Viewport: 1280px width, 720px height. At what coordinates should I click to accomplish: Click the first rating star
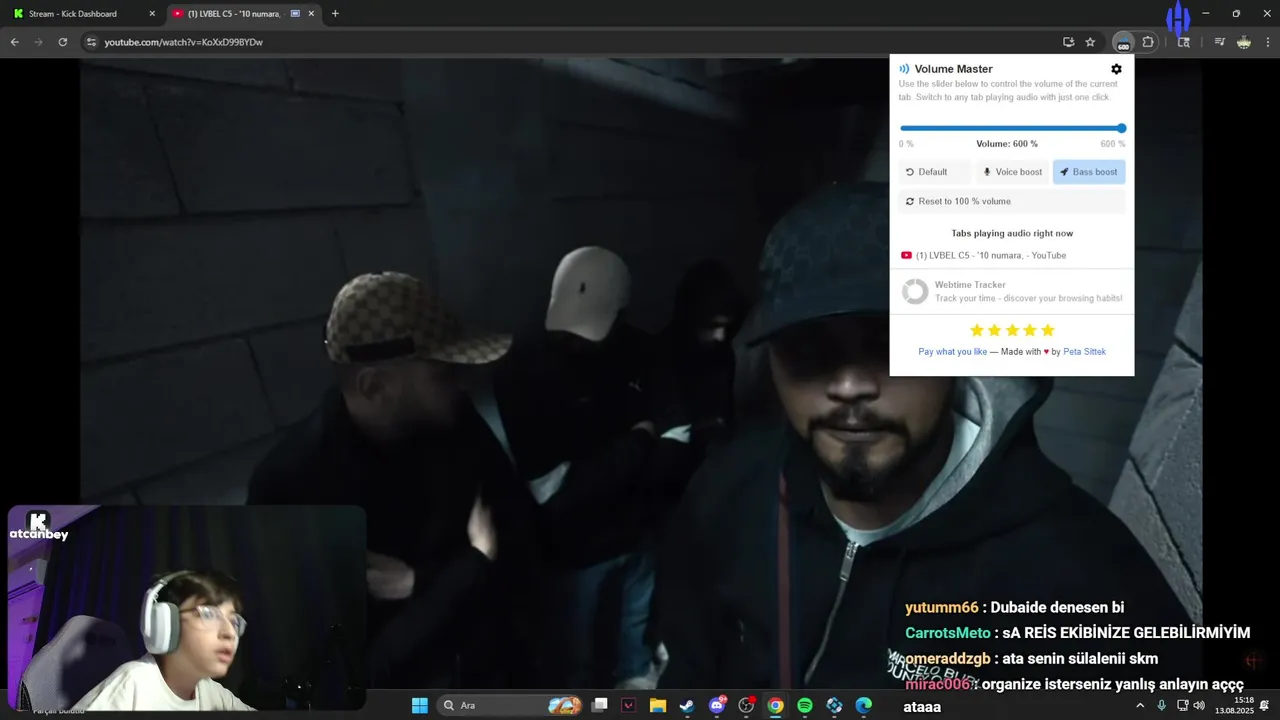click(977, 330)
